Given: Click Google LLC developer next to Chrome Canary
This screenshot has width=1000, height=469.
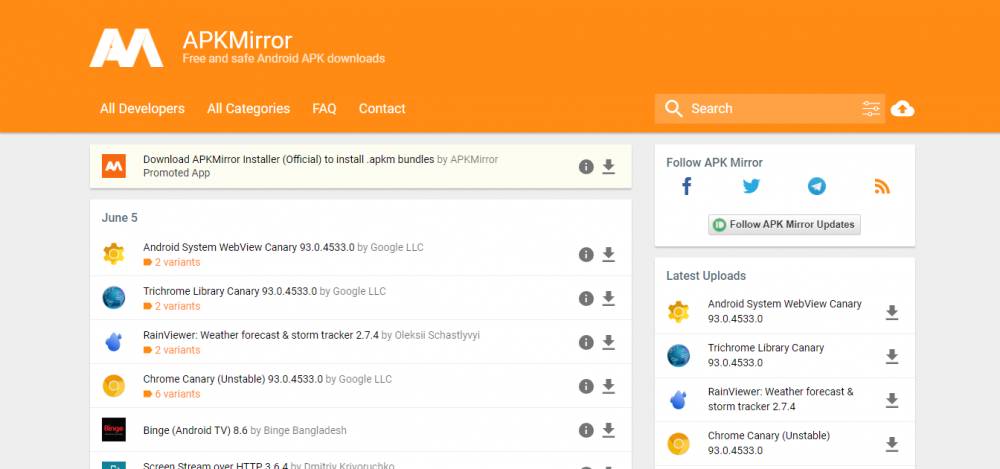Looking at the screenshot, I should pos(365,379).
